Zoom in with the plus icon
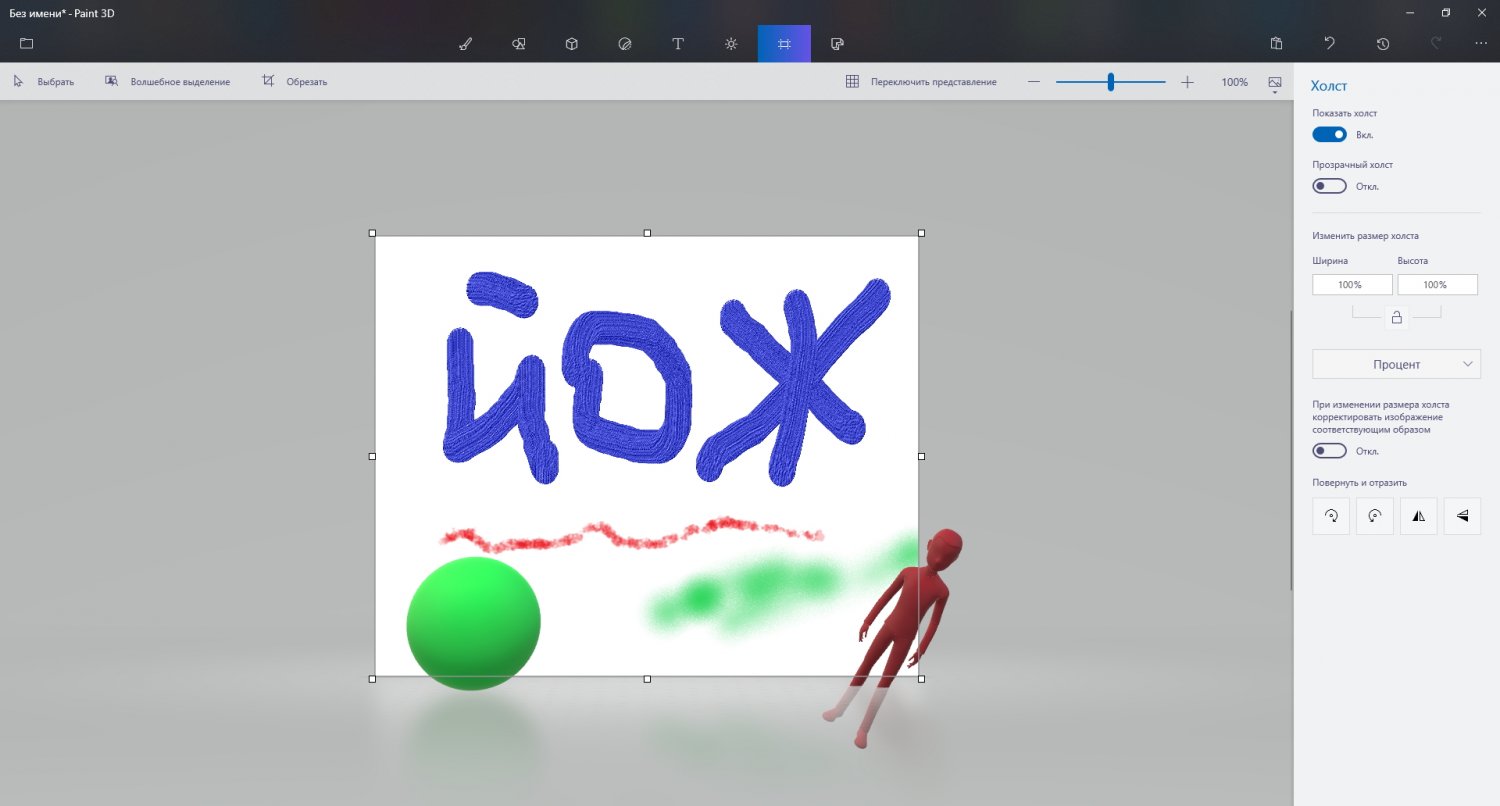Viewport: 1500px width, 806px height. (x=1187, y=82)
